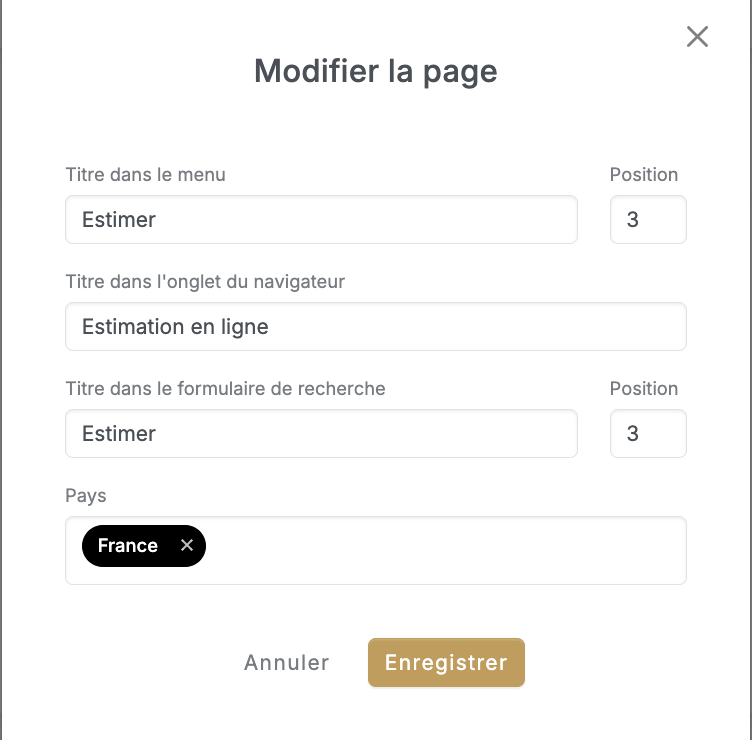Click the "Titre dans le menu" label
752x740 pixels.
(x=145, y=175)
